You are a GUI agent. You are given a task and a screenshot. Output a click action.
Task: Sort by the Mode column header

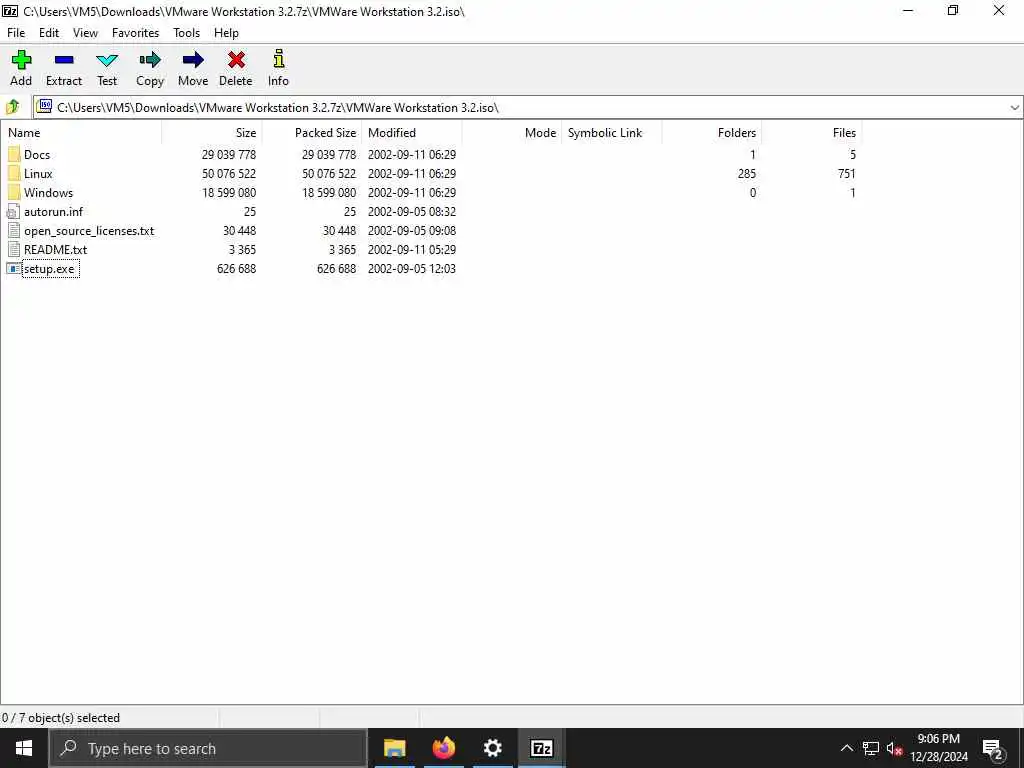click(x=512, y=133)
